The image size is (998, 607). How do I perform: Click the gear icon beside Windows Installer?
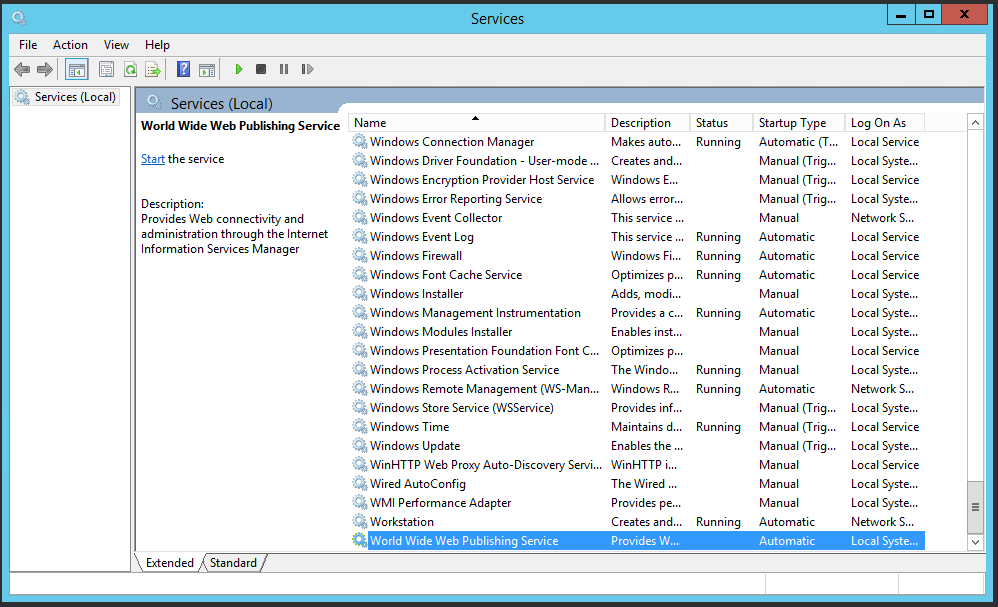[360, 293]
